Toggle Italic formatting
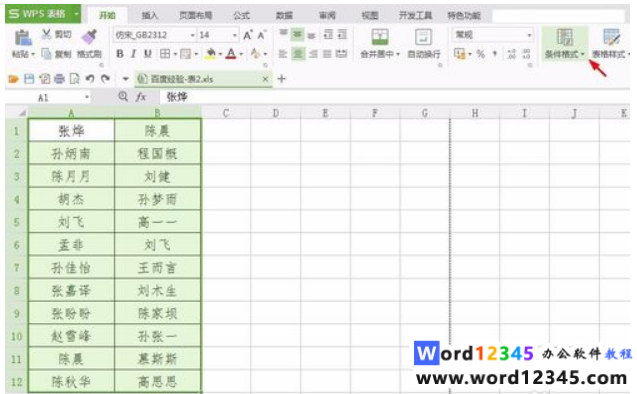 [133, 54]
